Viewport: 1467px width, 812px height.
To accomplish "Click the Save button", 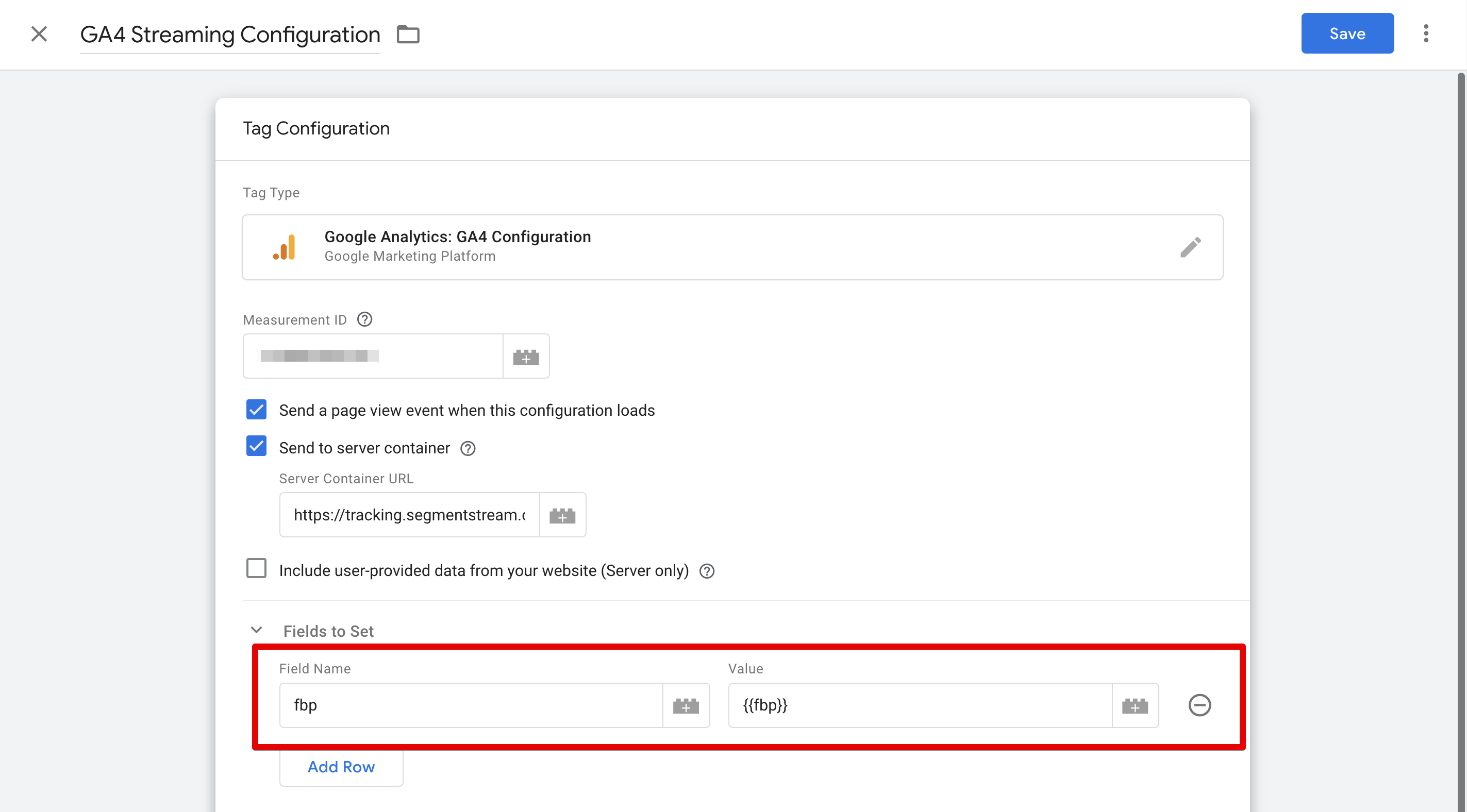I will (x=1347, y=33).
